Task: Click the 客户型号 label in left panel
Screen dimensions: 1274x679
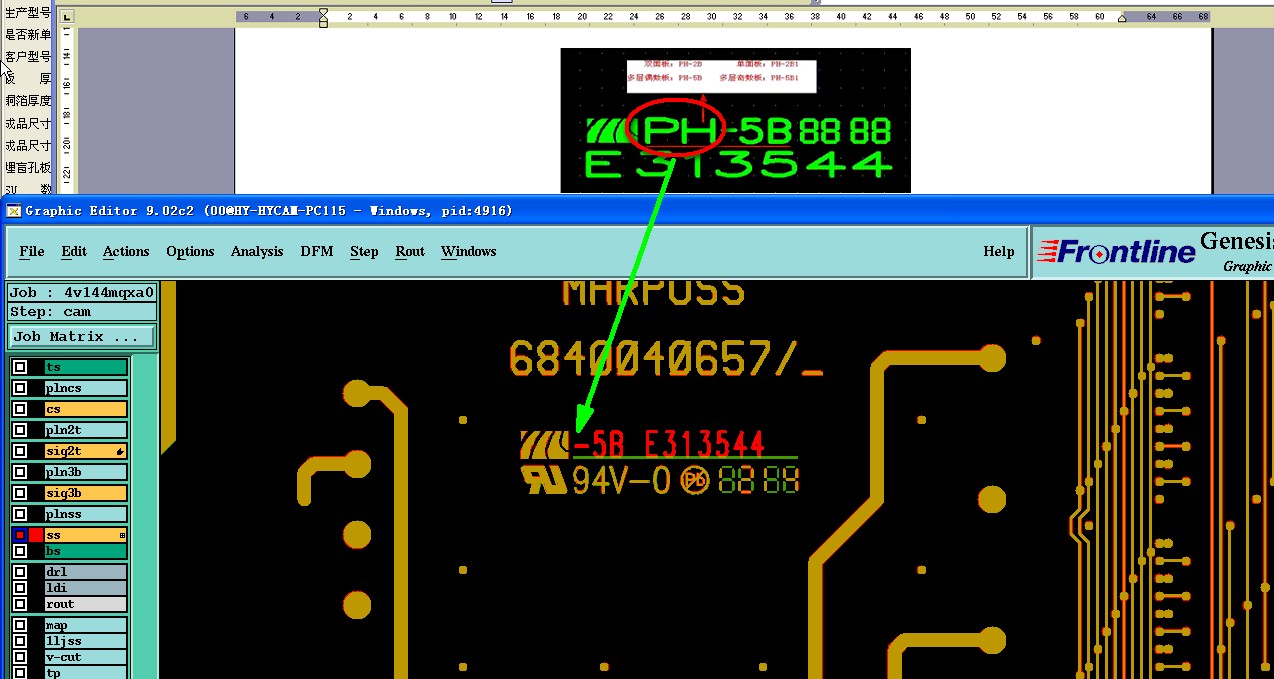Action: click(x=28, y=56)
